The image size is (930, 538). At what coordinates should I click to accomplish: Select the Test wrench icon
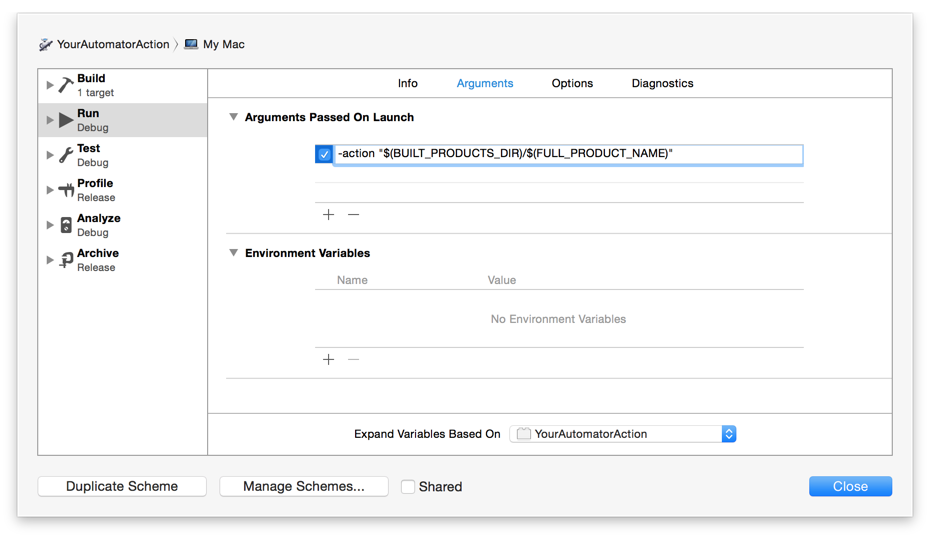point(66,155)
